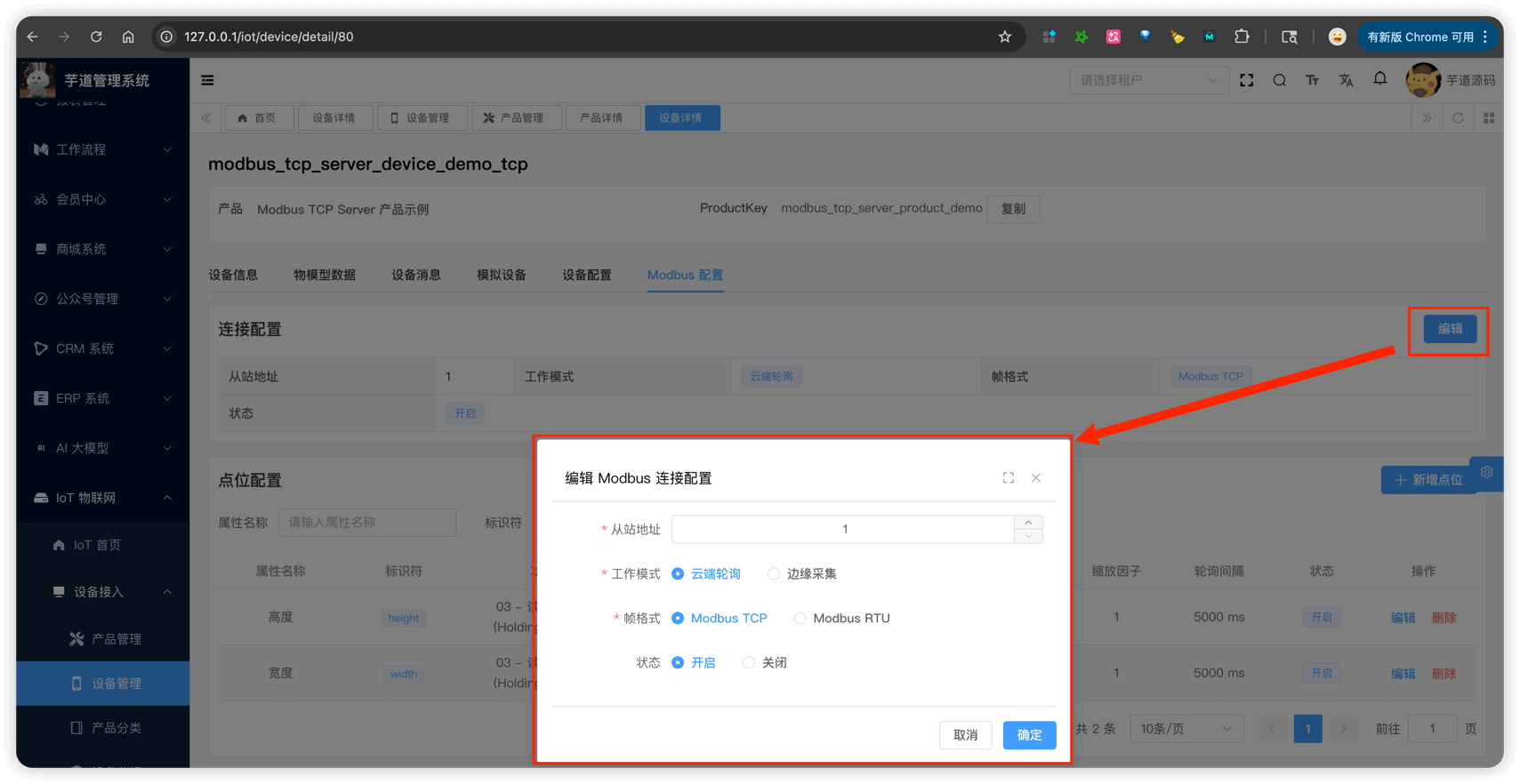Switch to the 设备消息 tab
This screenshot has height=784, width=1520.
pos(416,275)
